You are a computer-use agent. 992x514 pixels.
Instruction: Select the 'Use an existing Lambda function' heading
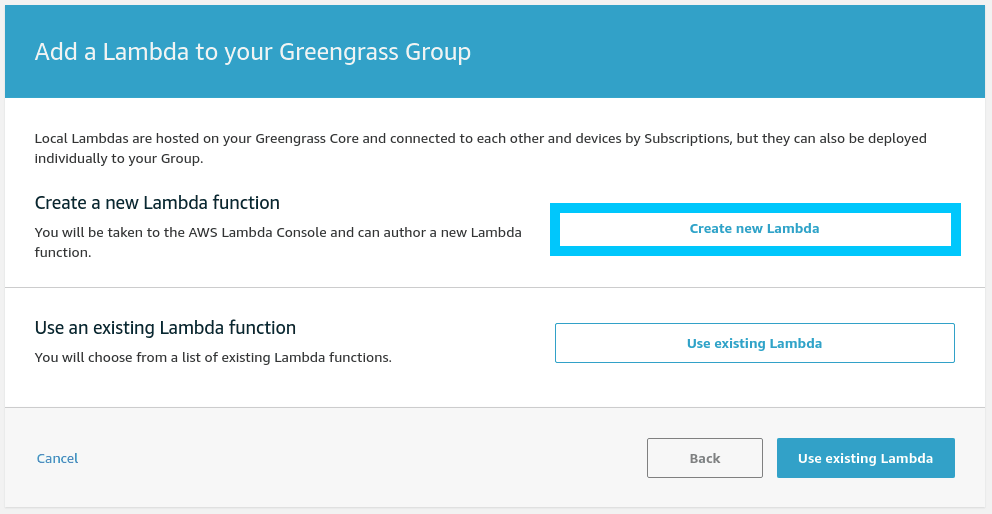165,328
